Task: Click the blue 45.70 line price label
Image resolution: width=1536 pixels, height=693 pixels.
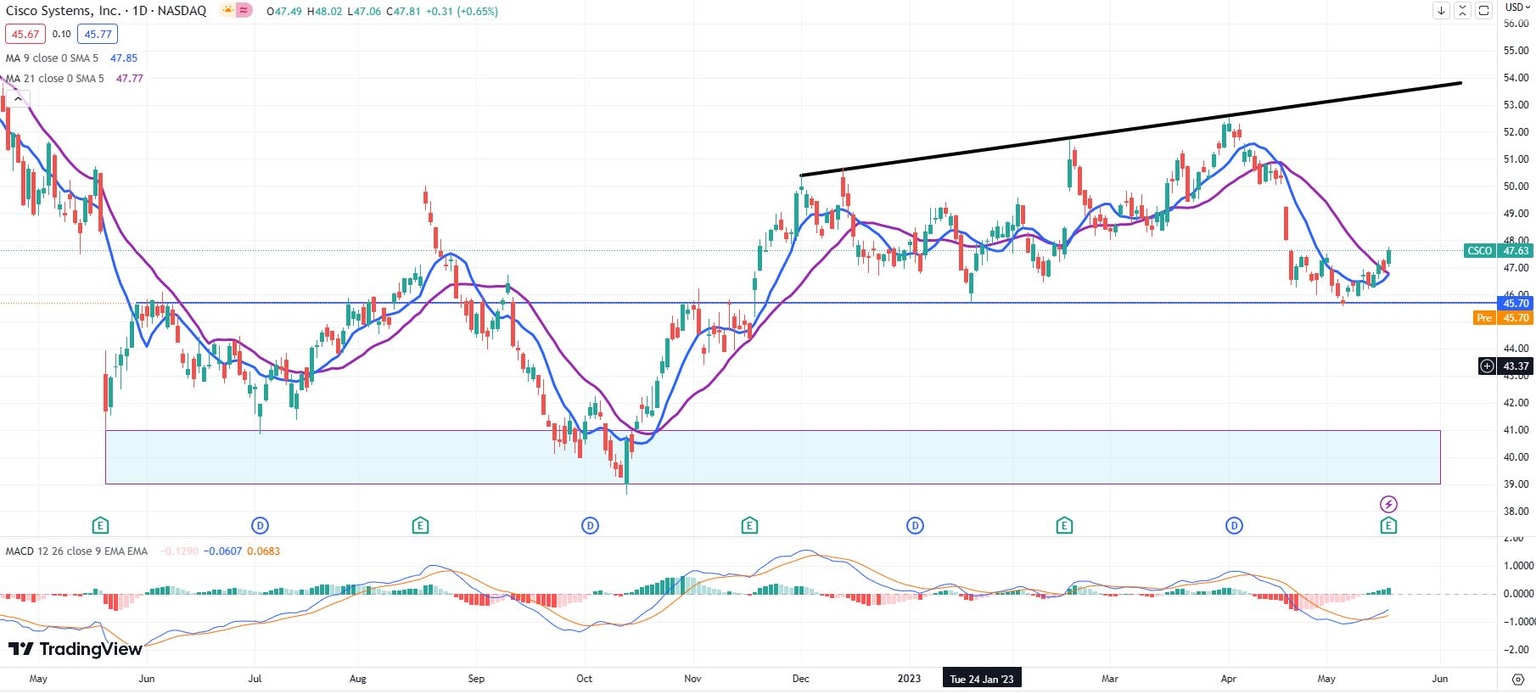Action: tap(1517, 303)
